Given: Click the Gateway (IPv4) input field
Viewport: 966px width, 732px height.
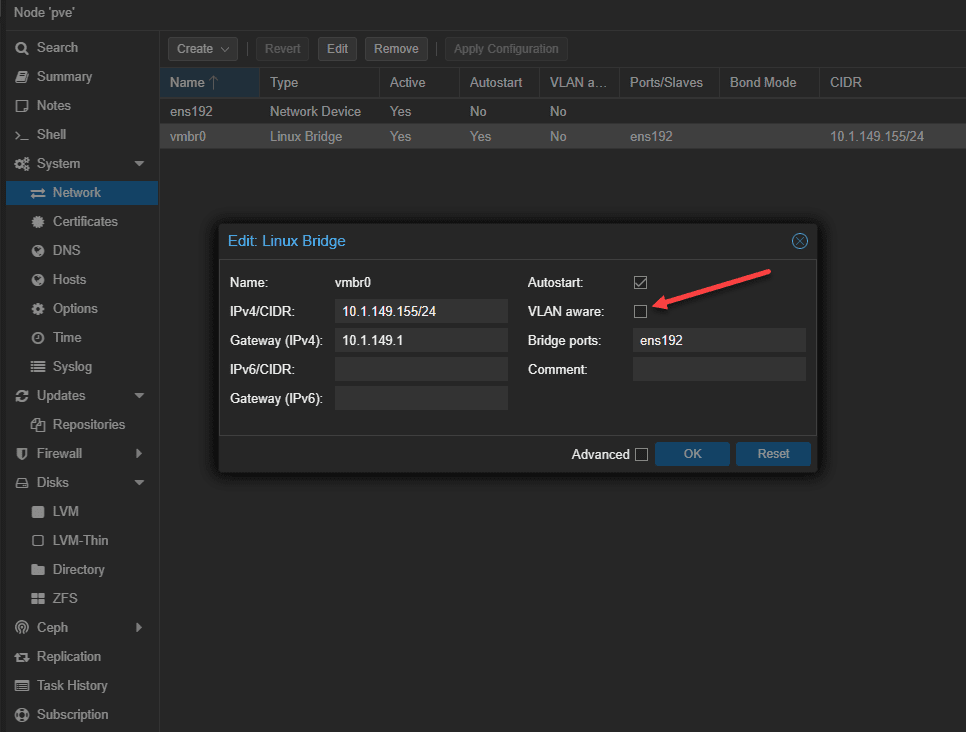Looking at the screenshot, I should point(421,341).
